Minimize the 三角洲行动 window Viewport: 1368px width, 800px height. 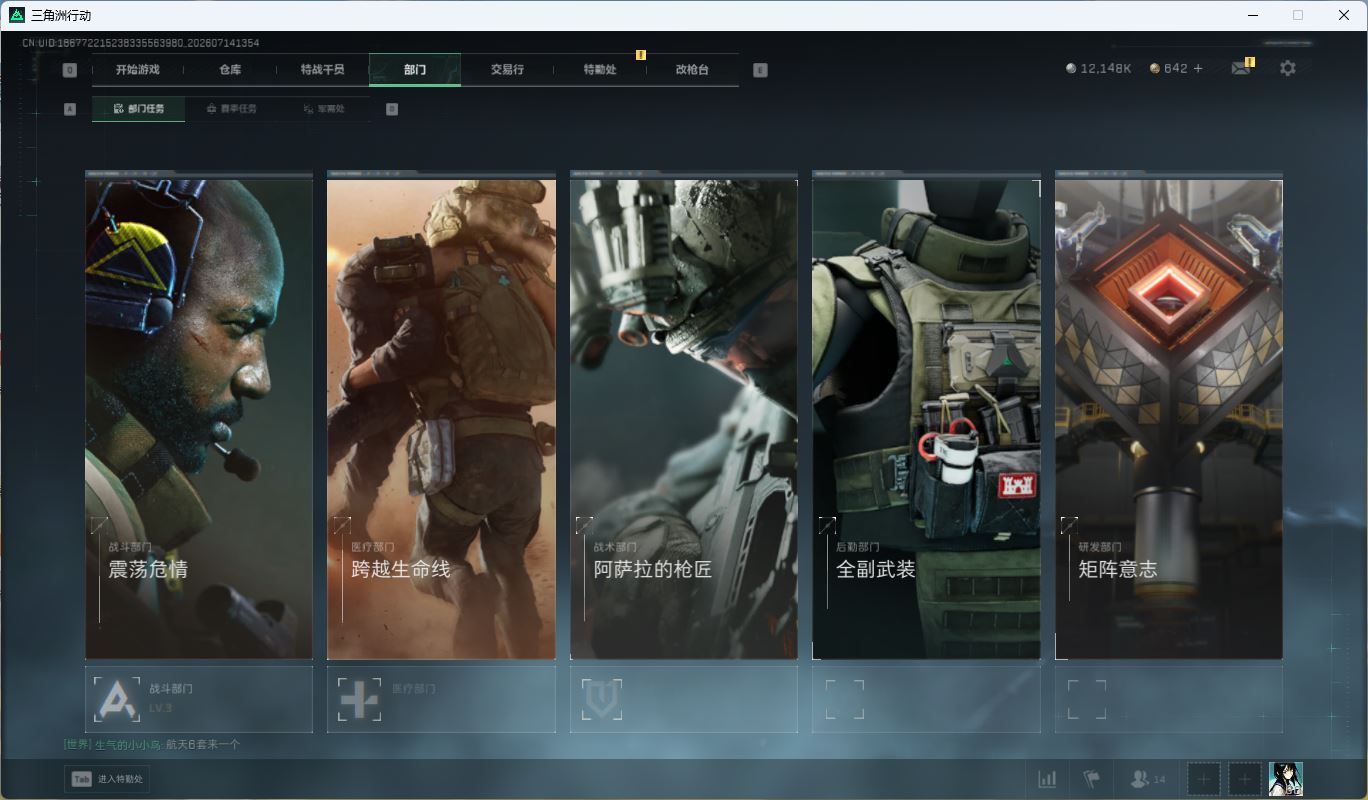pyautogui.click(x=1253, y=15)
